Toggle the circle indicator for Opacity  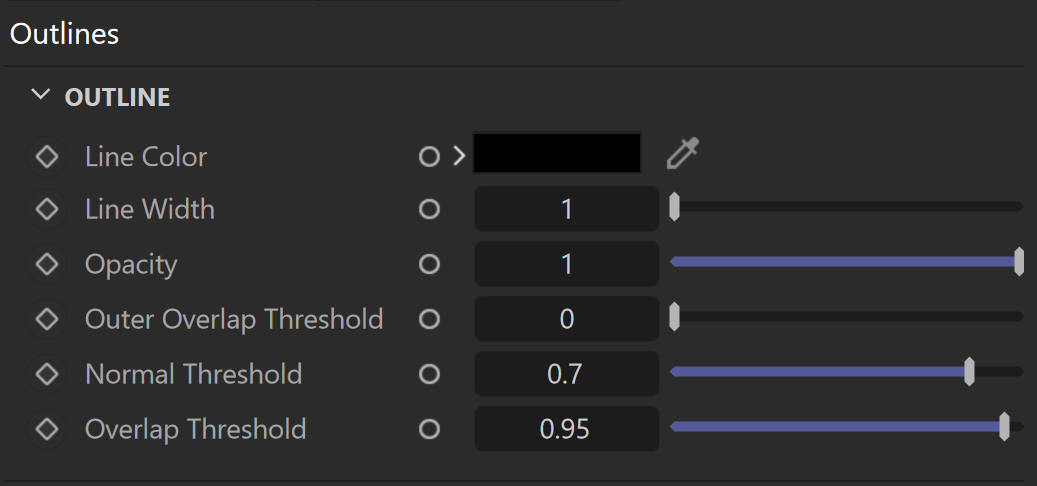click(429, 264)
